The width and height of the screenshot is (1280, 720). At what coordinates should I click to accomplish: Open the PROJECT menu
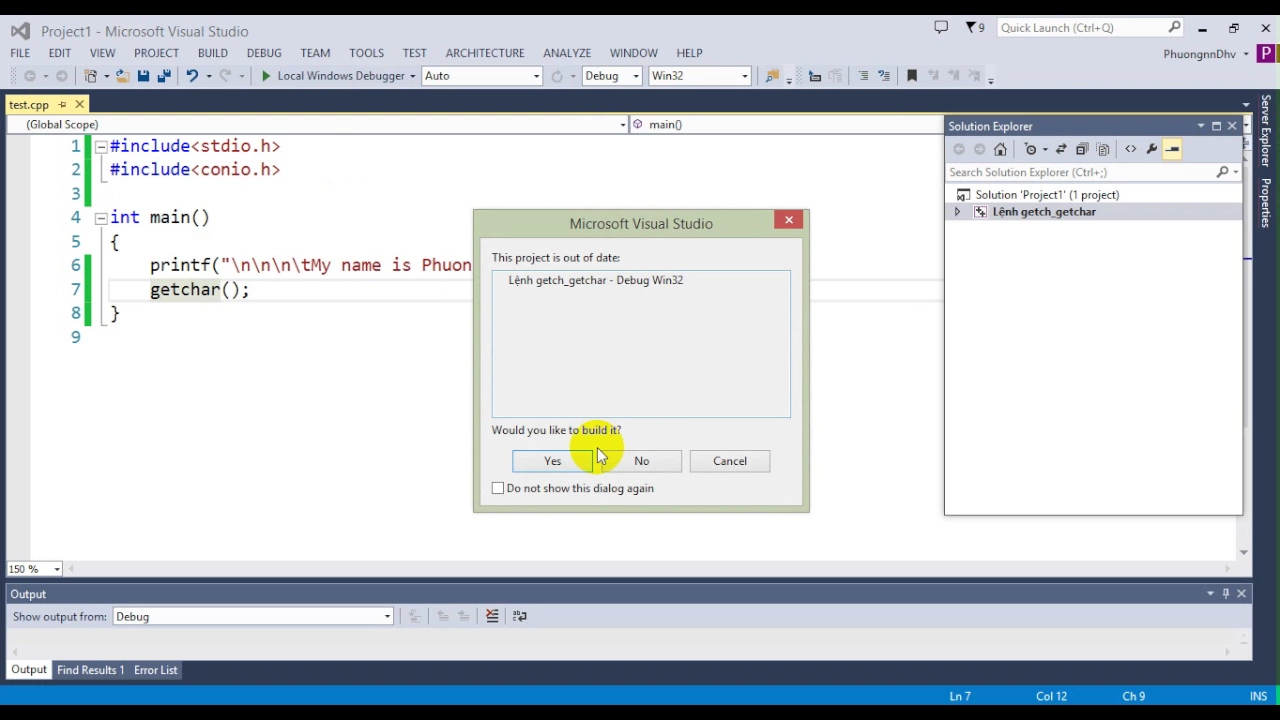[156, 53]
